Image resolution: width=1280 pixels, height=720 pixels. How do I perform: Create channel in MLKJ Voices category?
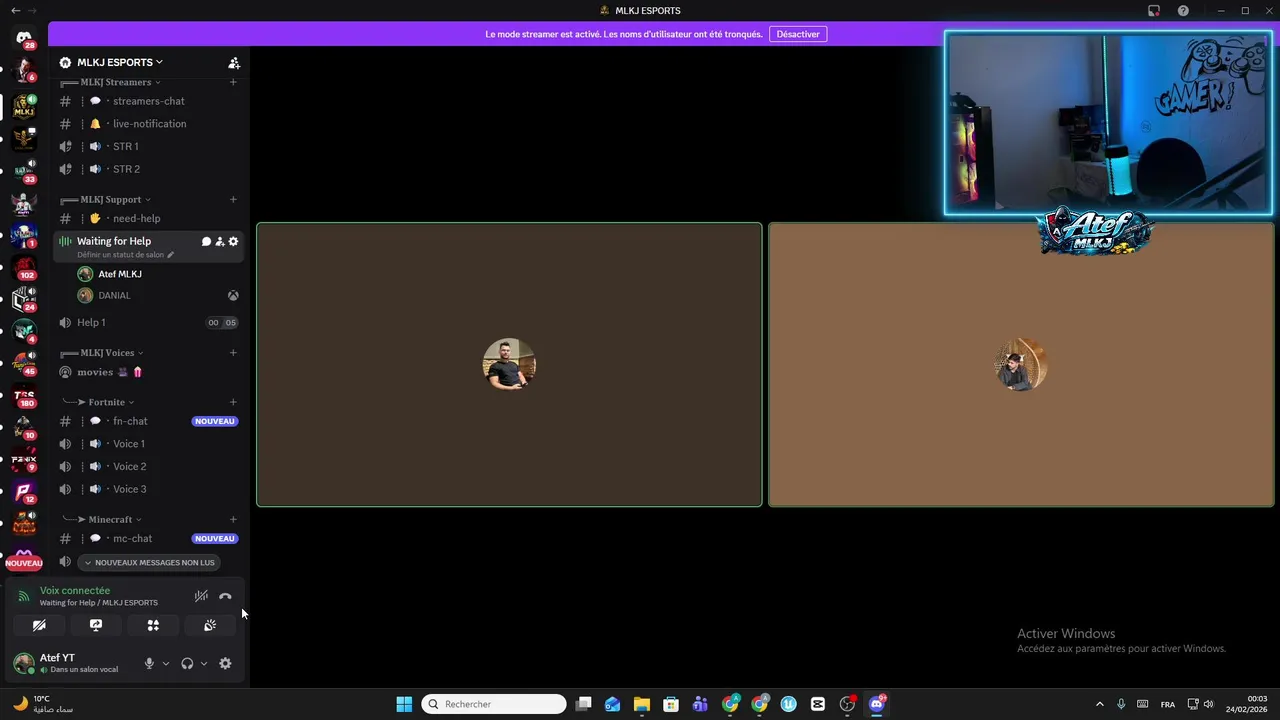pyautogui.click(x=233, y=352)
